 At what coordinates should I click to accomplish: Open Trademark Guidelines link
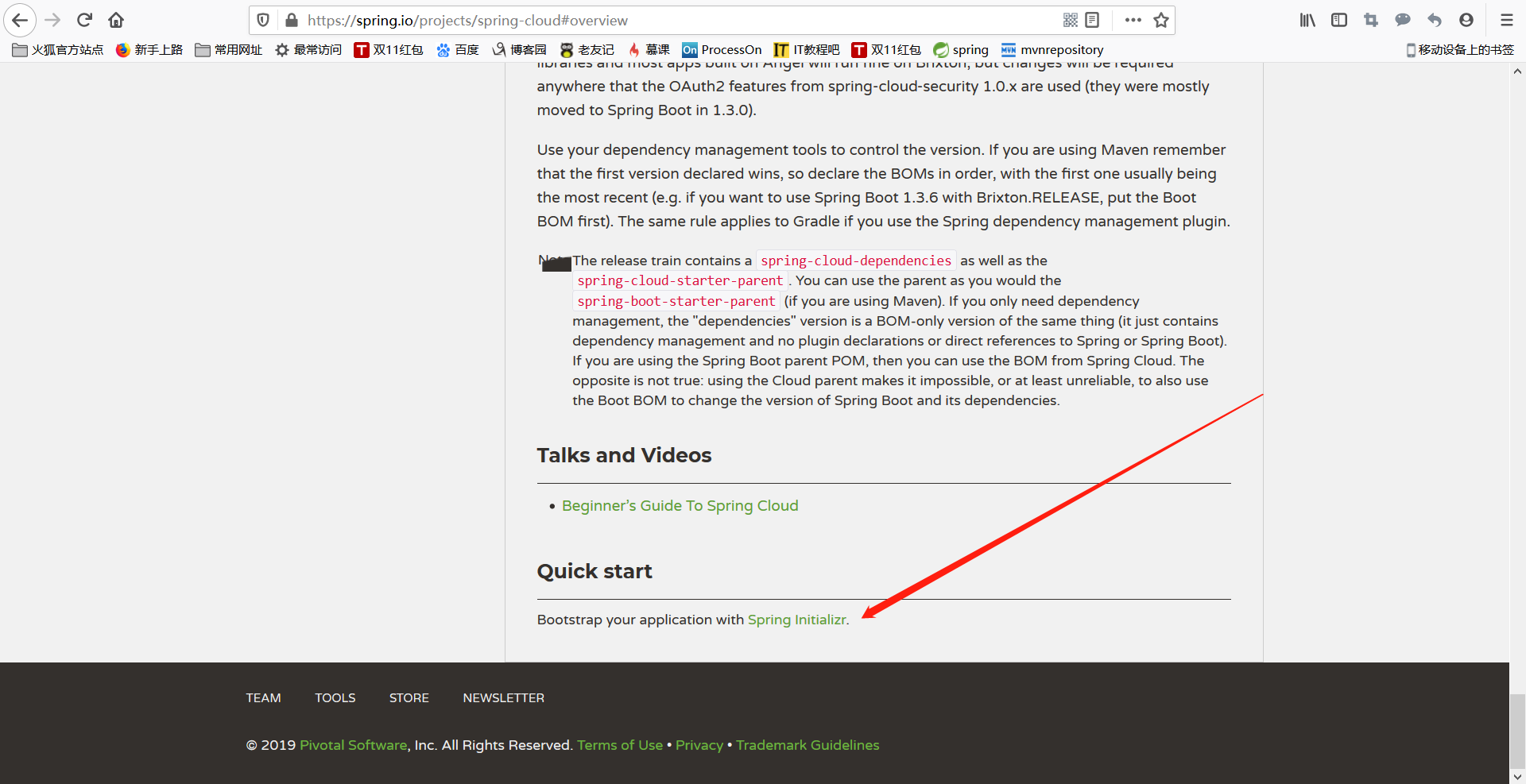[x=808, y=745]
